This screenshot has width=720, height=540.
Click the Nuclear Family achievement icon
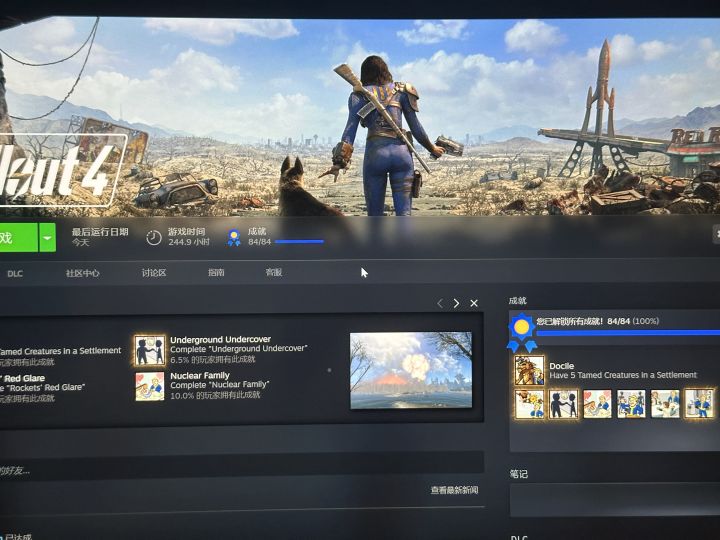pyautogui.click(x=149, y=385)
